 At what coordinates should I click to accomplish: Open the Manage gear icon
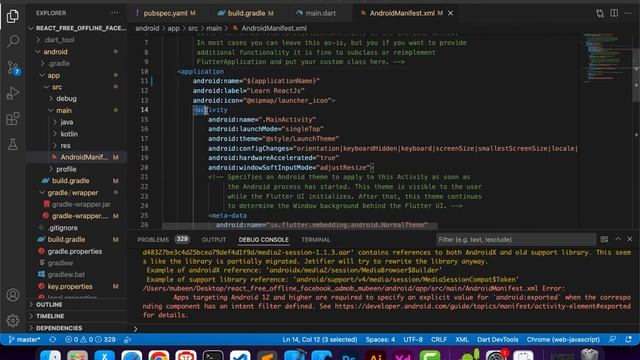click(x=13, y=320)
